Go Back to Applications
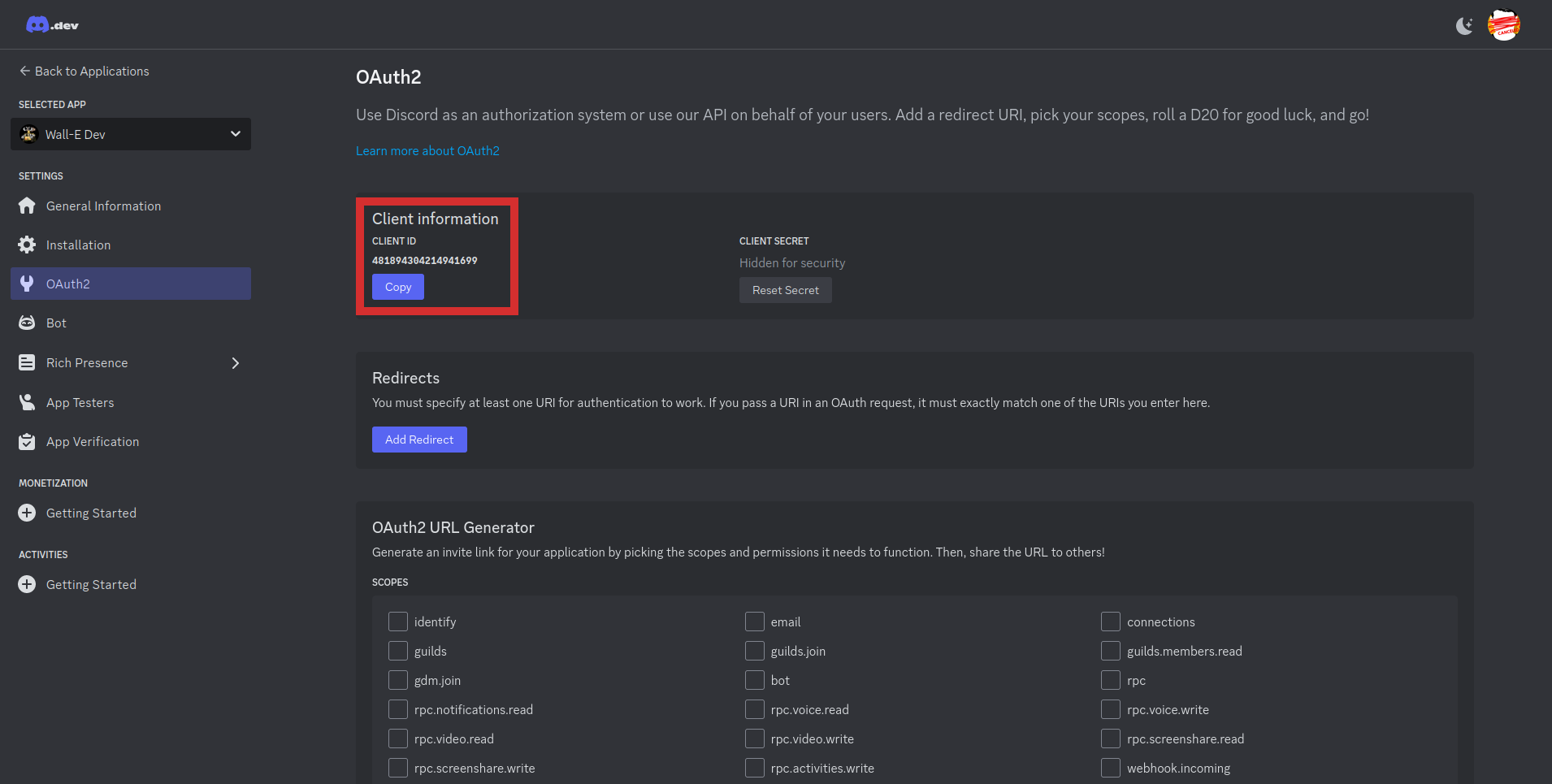Viewport: 1552px width, 784px height. coord(85,71)
